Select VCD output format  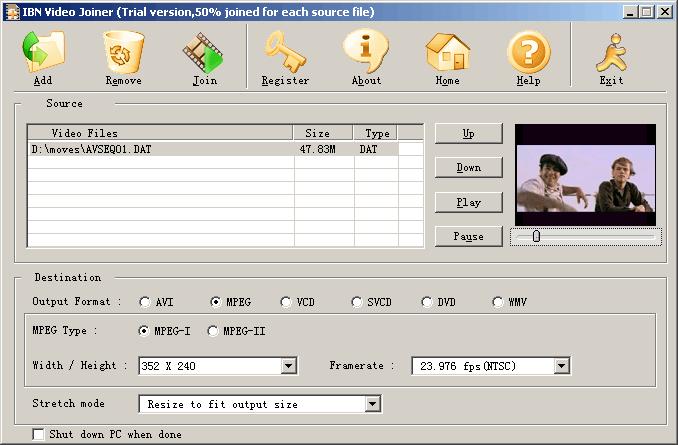click(286, 302)
